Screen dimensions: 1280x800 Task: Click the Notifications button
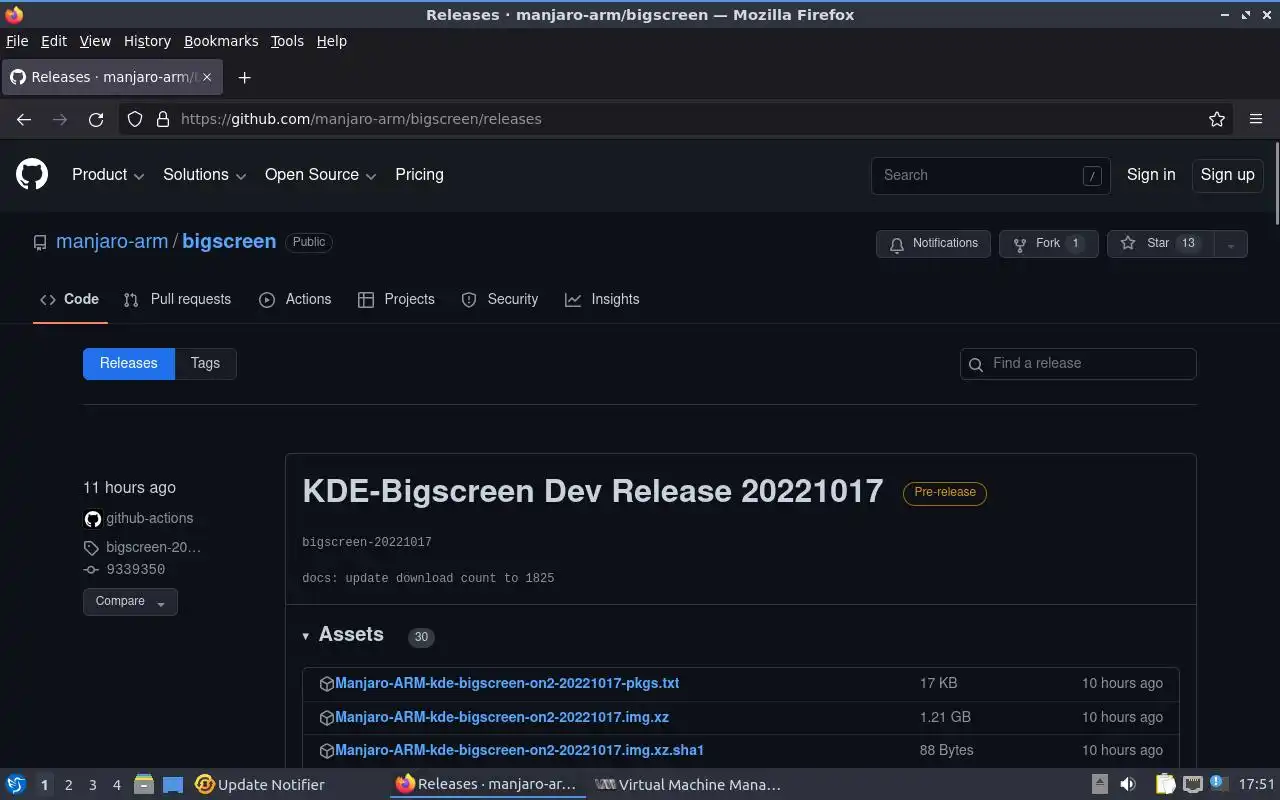tap(934, 244)
